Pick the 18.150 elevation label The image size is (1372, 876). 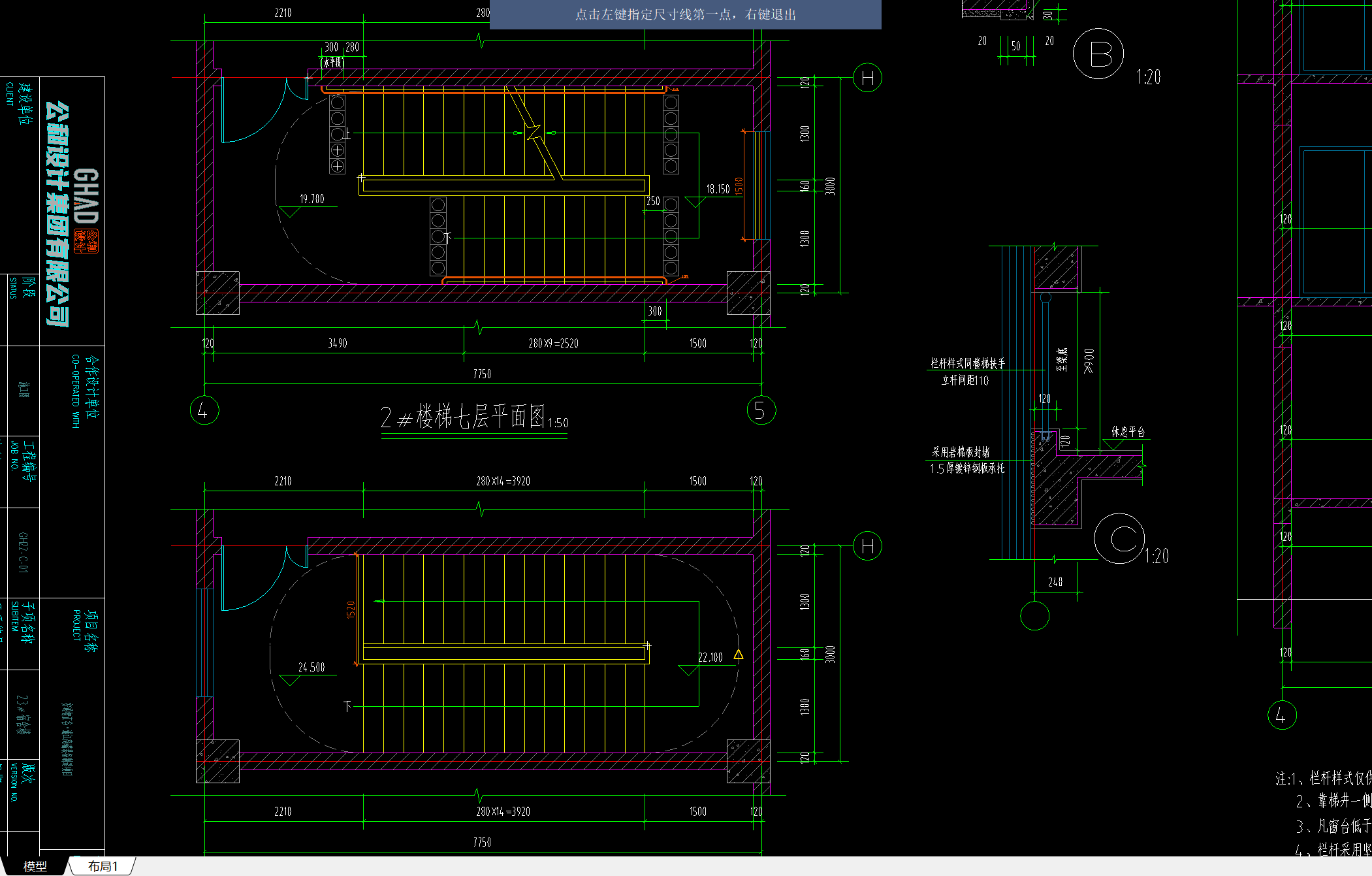point(718,189)
